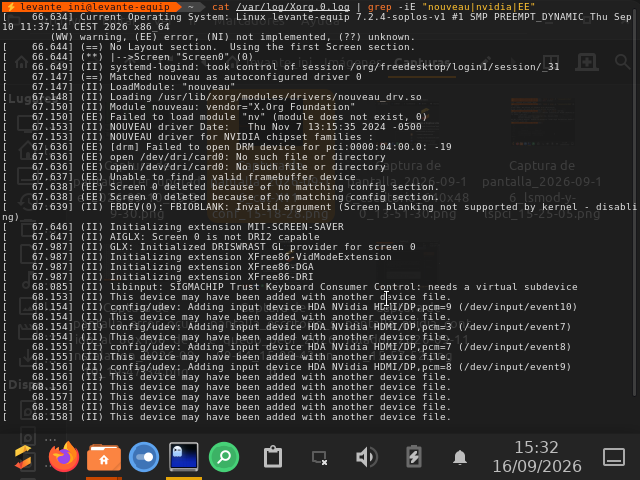The width and height of the screenshot is (640, 480).
Task: Click the 'libinput: SIGMACHIP Trust Keyboard' line
Action: point(290,287)
